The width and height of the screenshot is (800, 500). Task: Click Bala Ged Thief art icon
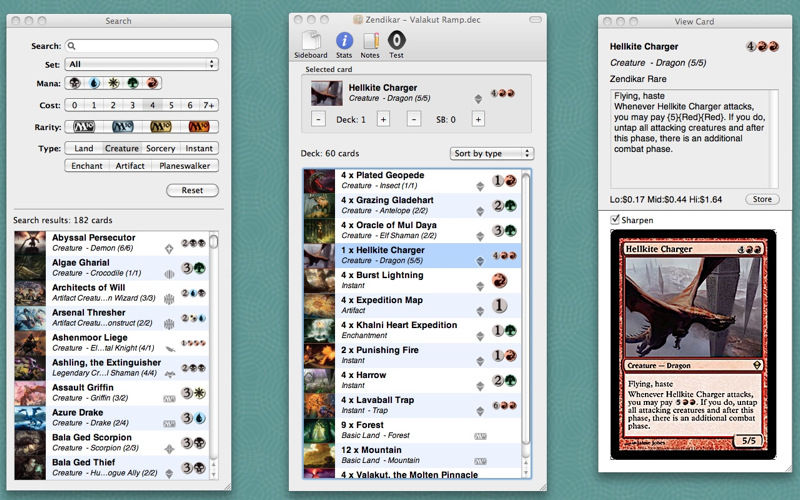(x=30, y=467)
